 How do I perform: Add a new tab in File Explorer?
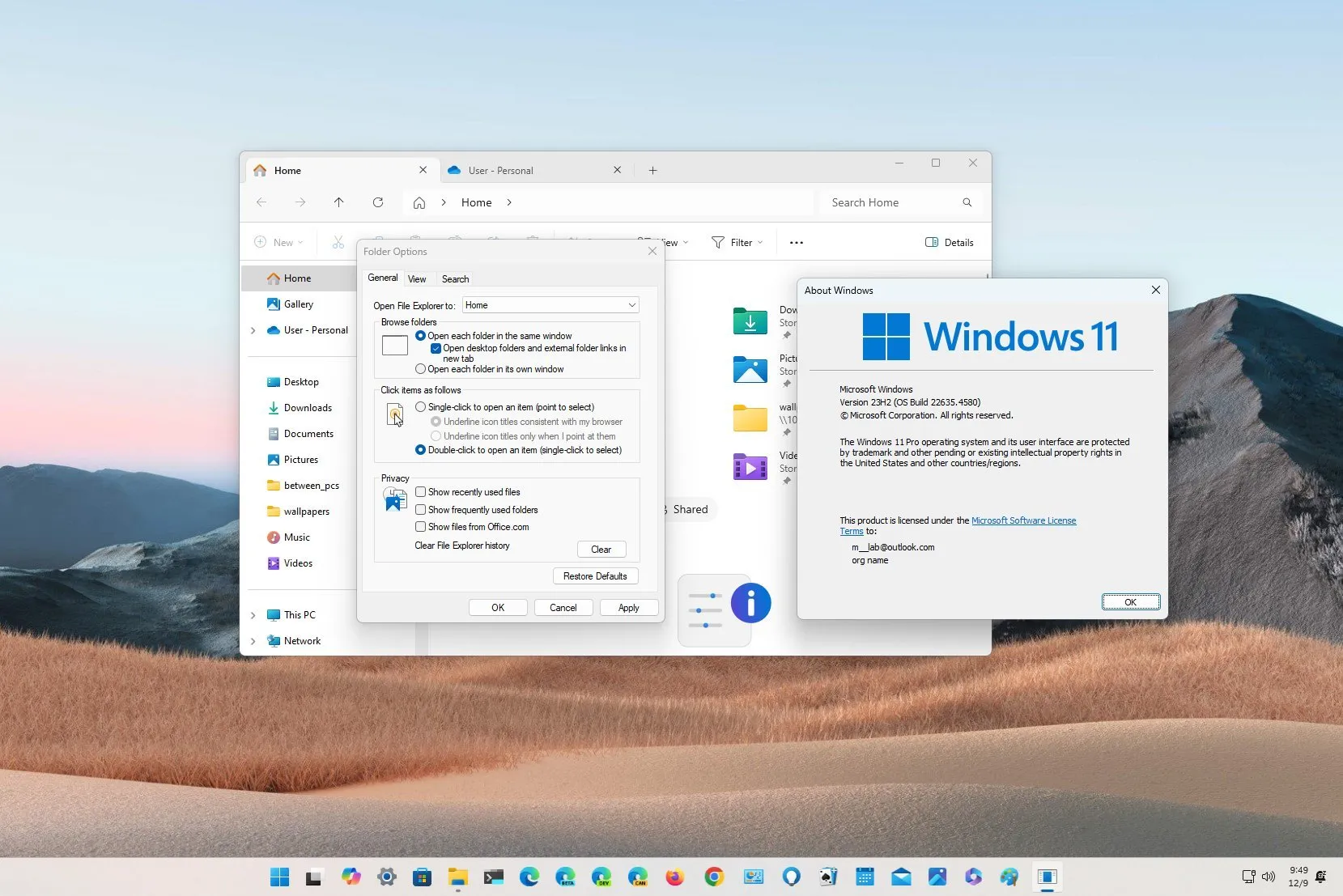(652, 170)
